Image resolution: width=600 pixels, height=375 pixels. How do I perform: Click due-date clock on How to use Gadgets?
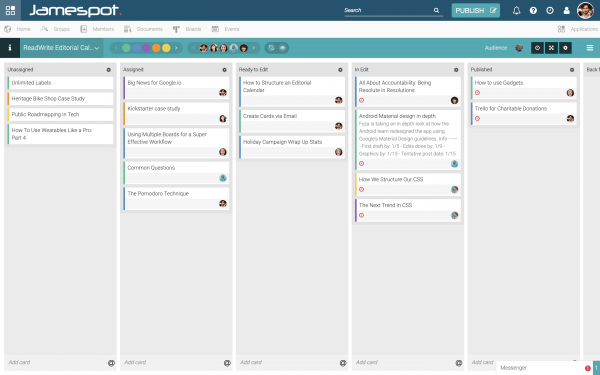(477, 93)
